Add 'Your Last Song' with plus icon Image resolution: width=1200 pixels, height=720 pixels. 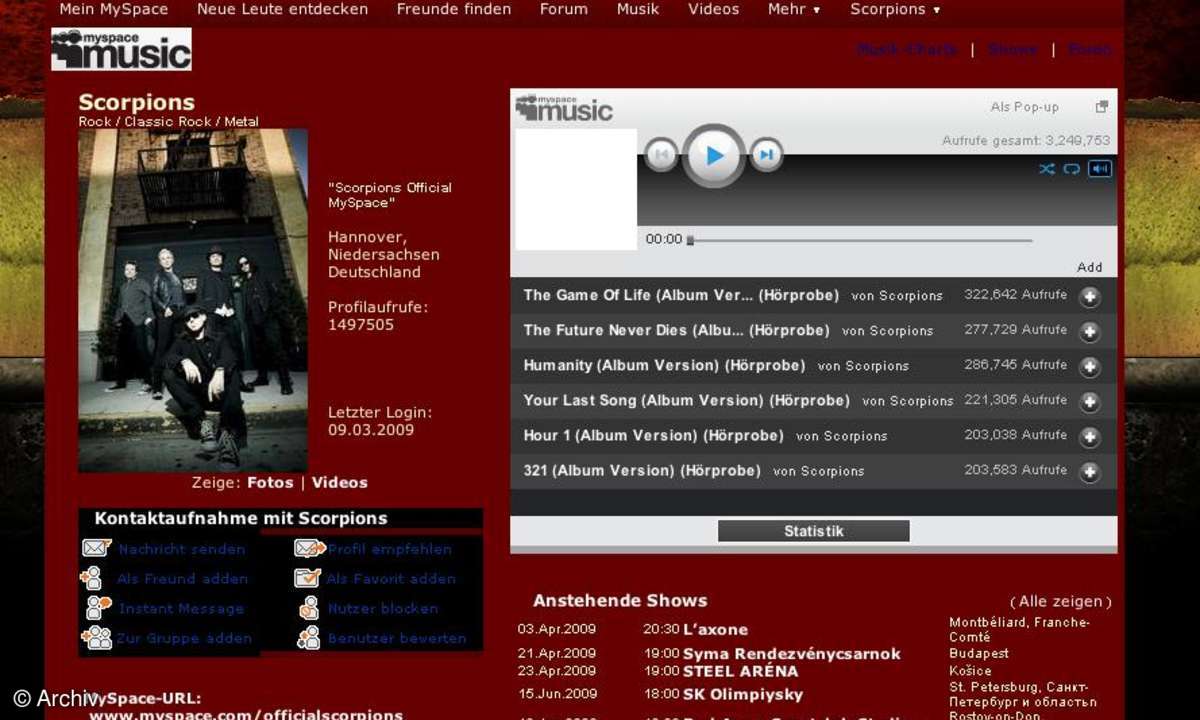pos(1090,402)
